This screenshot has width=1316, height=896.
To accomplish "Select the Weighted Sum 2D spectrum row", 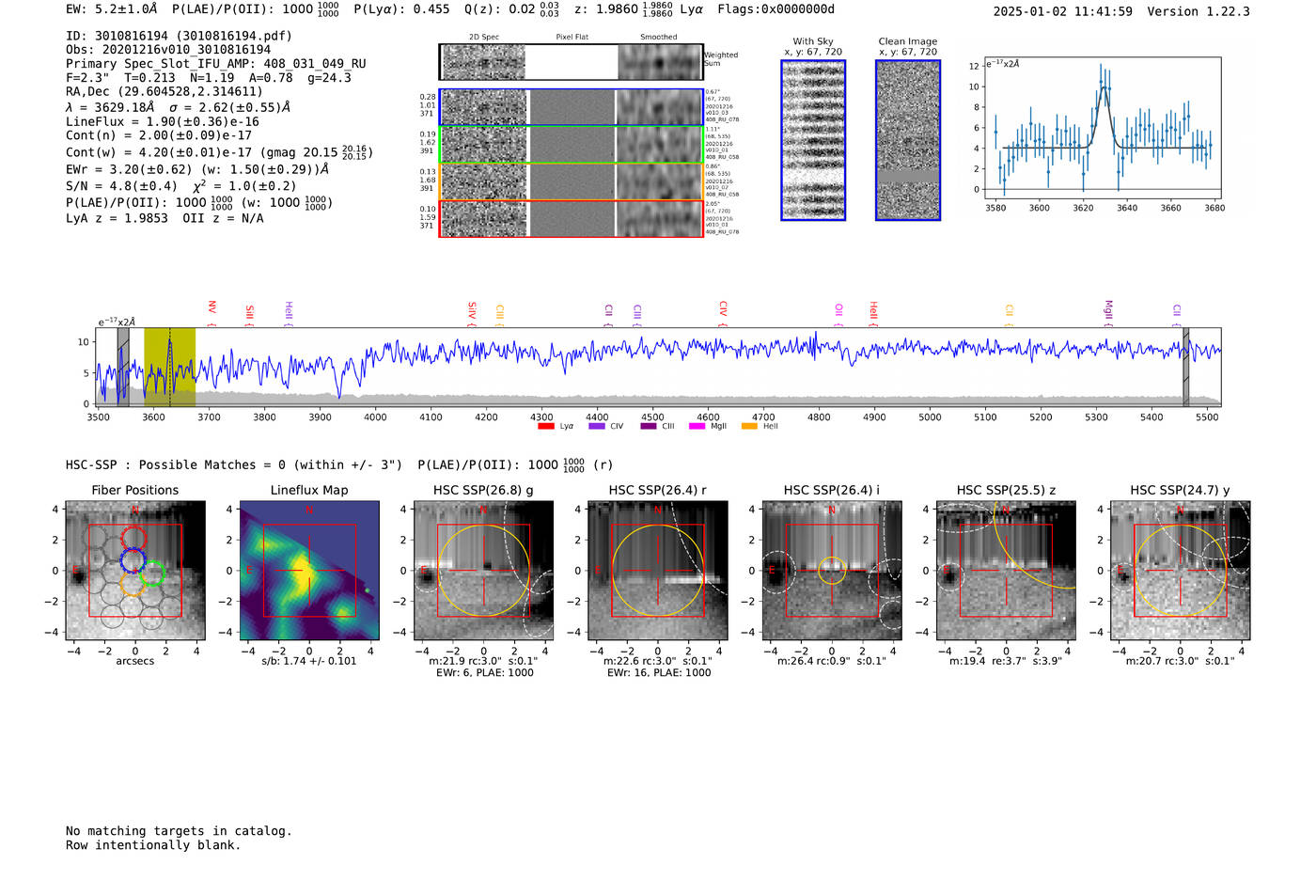I will [x=572, y=62].
